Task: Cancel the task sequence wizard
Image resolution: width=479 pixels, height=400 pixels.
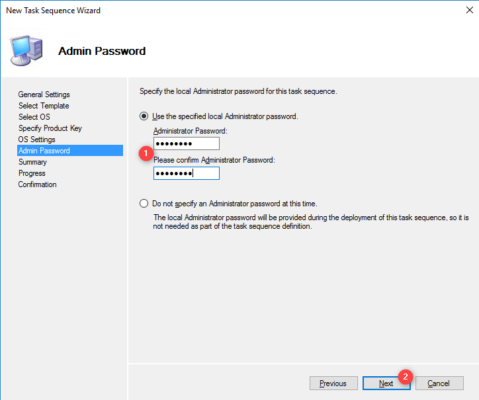Action: pyautogui.click(x=439, y=383)
